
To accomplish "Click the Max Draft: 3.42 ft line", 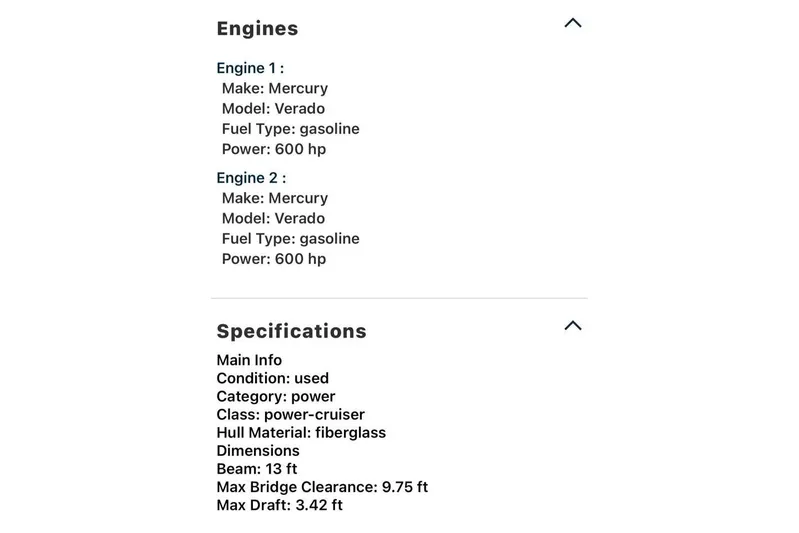I will (279, 505).
